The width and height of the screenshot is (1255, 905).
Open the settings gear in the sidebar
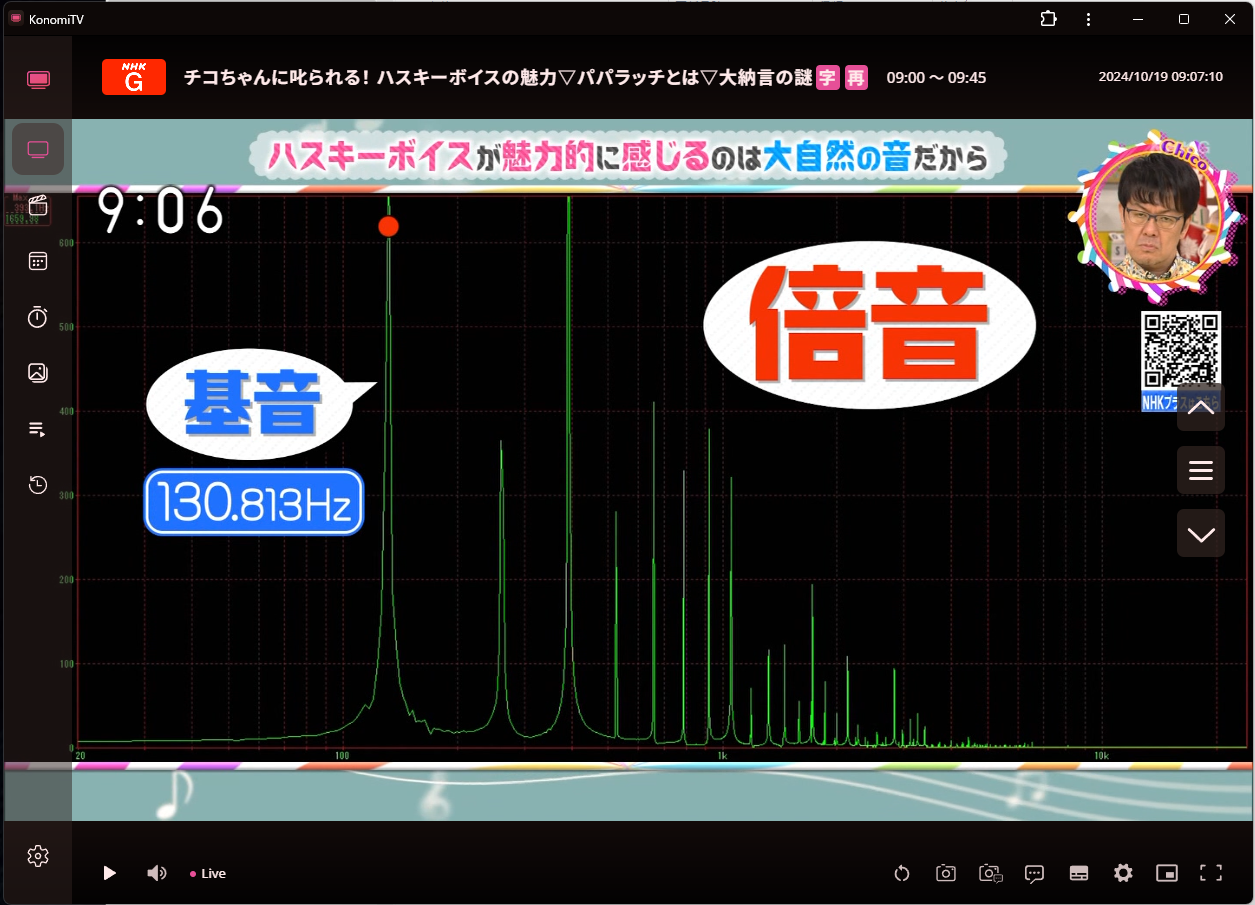click(38, 856)
